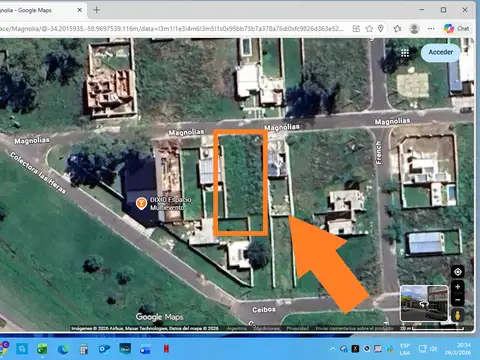This screenshot has height=360, width=480.
Task: Open Outlook from the taskbar
Action: click(x=104, y=349)
